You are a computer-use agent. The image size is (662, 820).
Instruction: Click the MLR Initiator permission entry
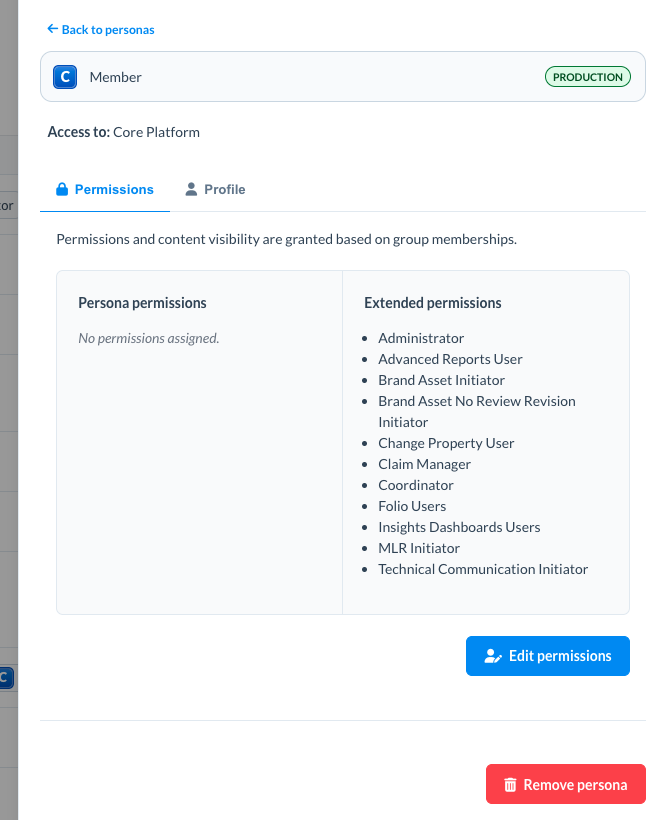[419, 548]
